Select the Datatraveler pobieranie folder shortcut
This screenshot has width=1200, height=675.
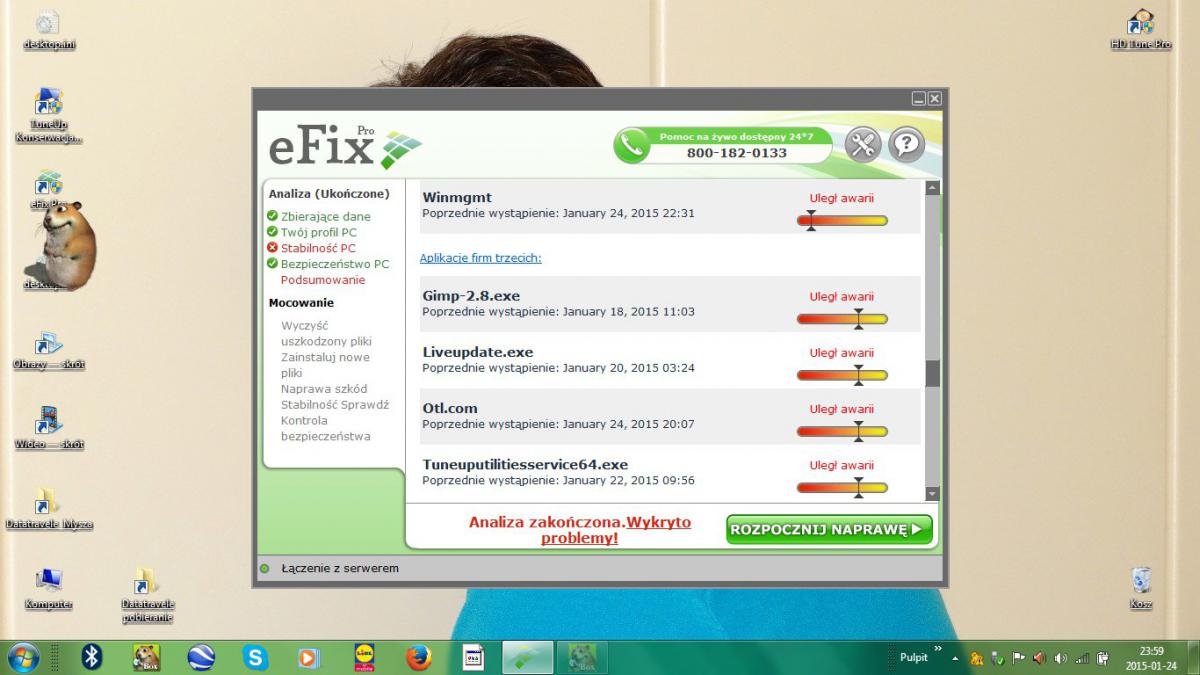click(x=147, y=596)
